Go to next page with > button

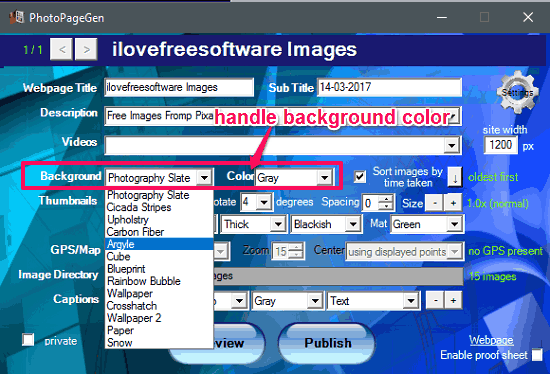pyautogui.click(x=86, y=49)
